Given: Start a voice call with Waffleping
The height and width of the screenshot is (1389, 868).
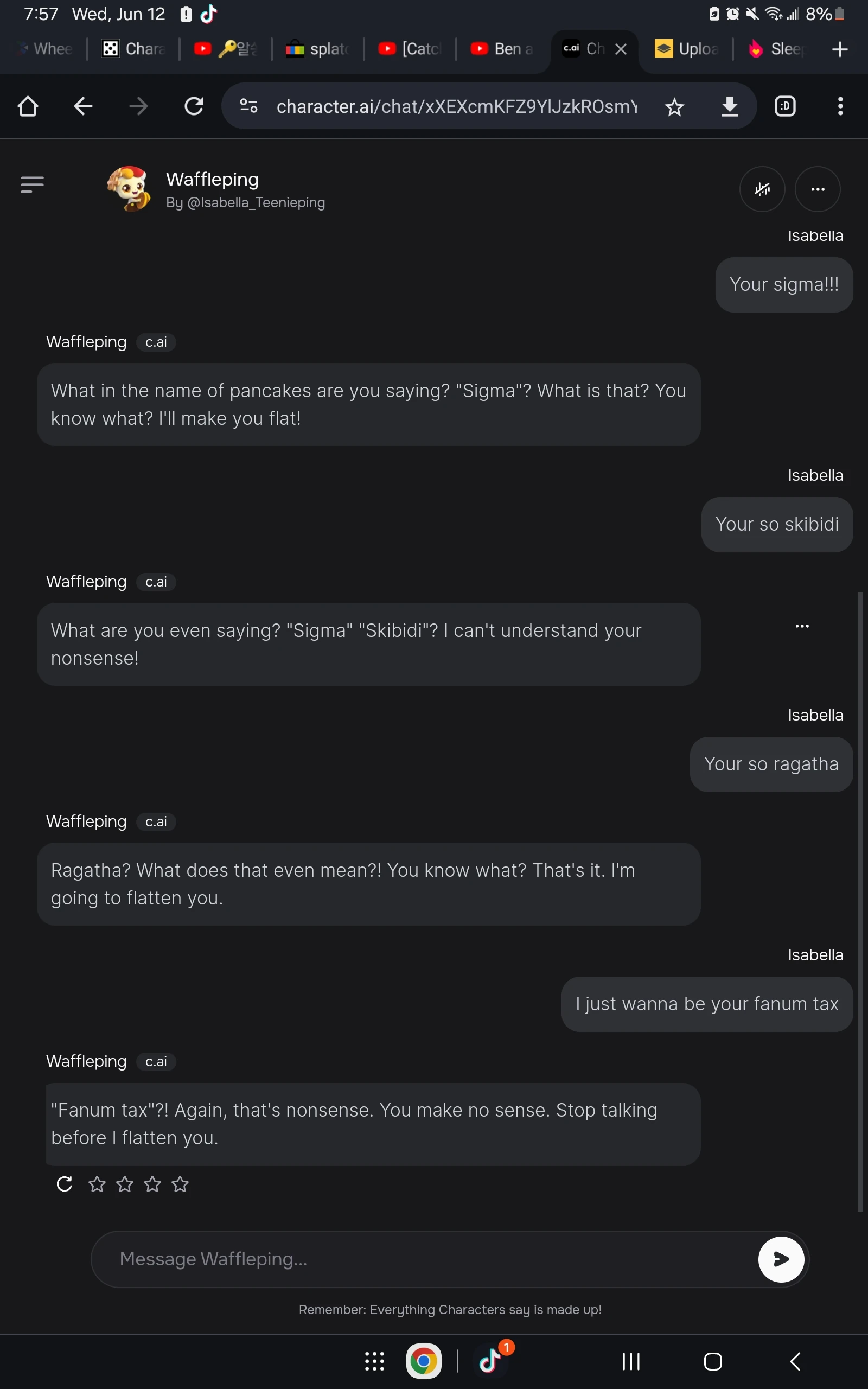Looking at the screenshot, I should pos(762,189).
